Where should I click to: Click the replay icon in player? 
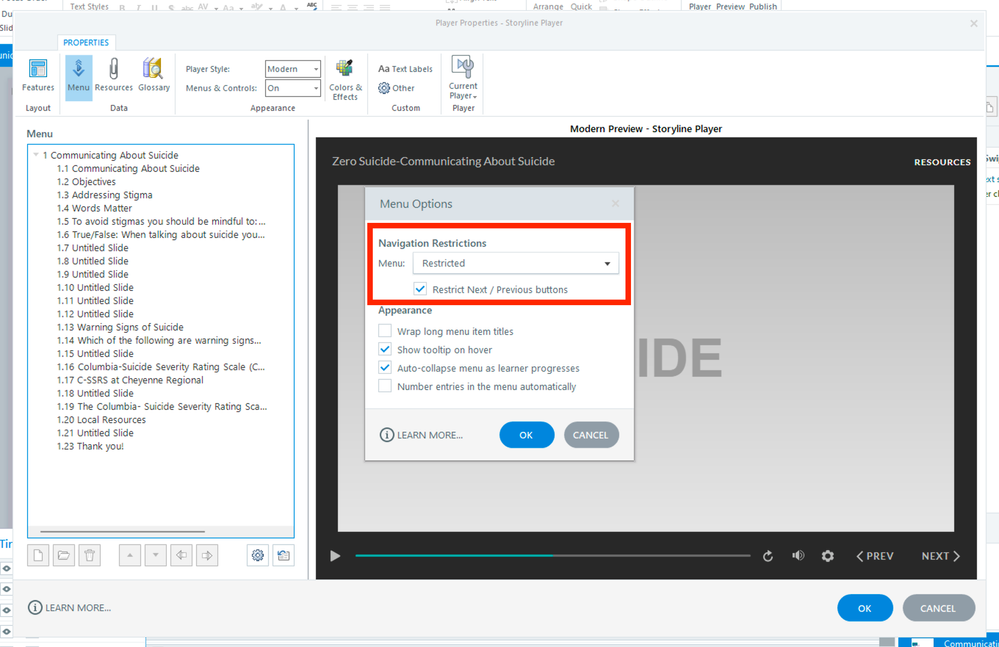(768, 556)
